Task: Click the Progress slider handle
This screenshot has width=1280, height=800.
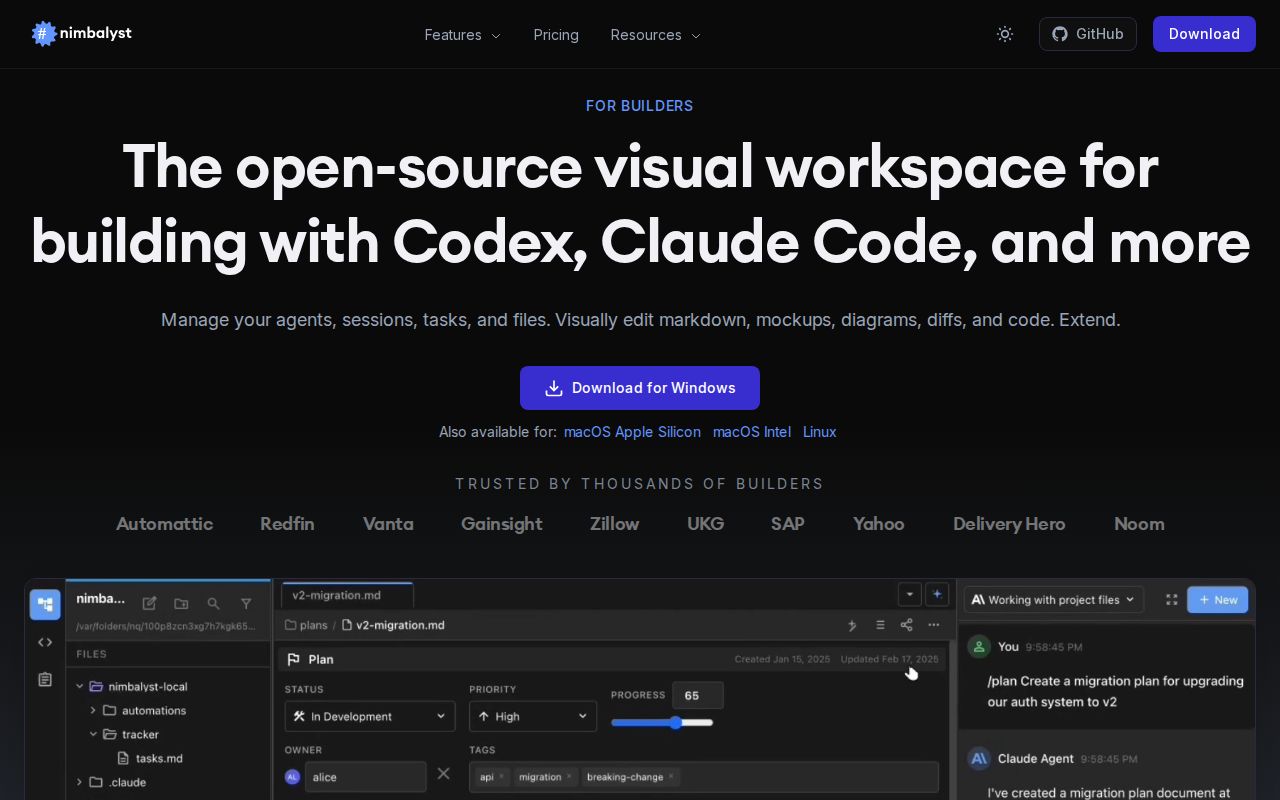Action: (676, 722)
